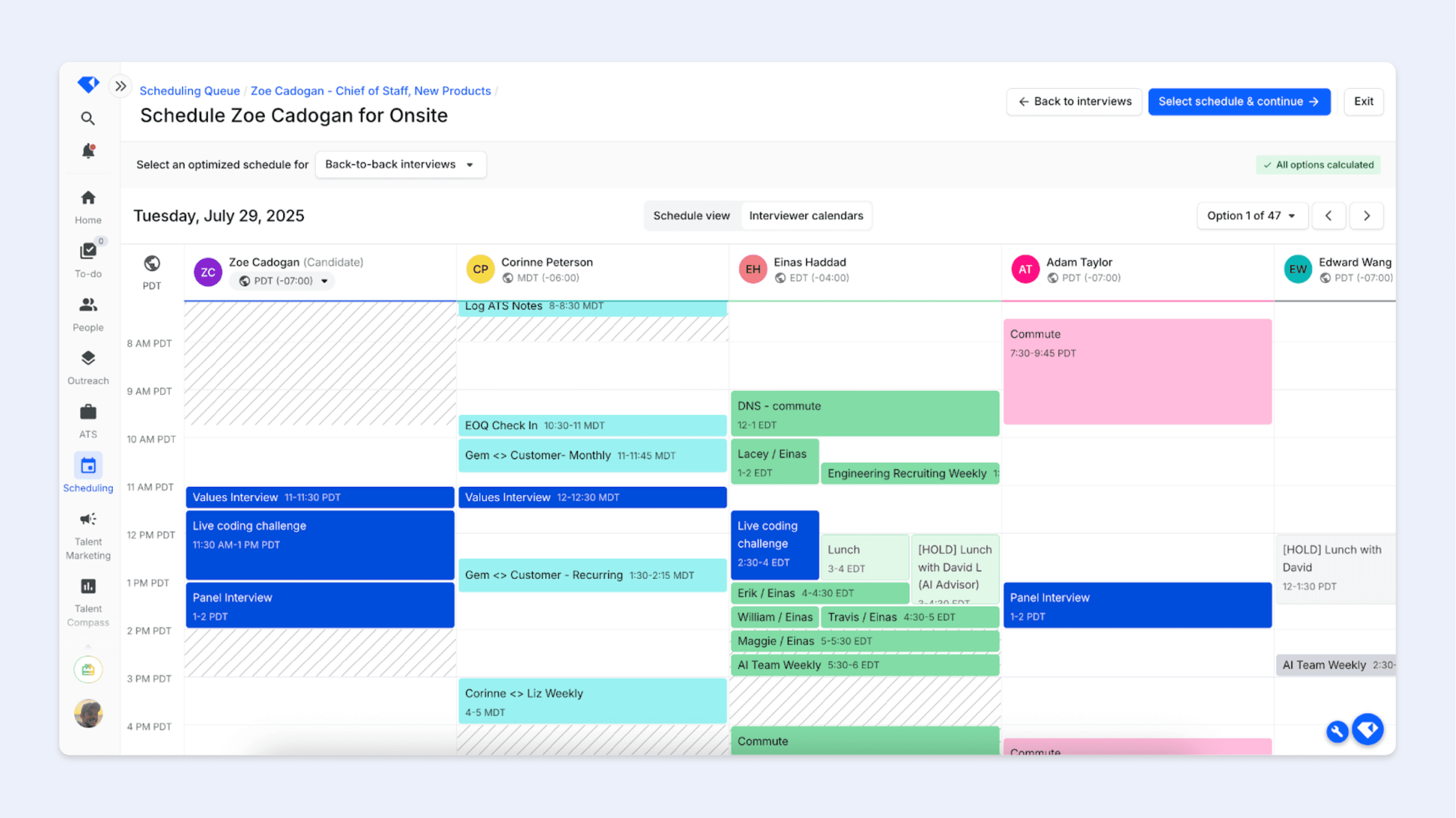Open the Scheduling Queue breadcrumb link
The image size is (1456, 818).
(190, 90)
